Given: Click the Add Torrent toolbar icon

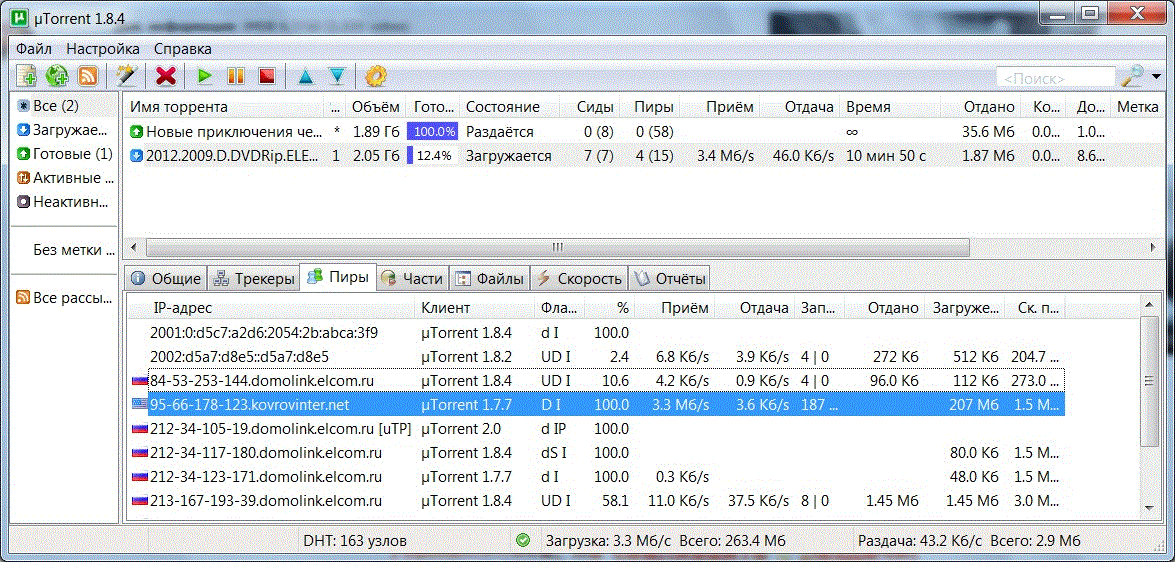Looking at the screenshot, I should (x=27, y=76).
